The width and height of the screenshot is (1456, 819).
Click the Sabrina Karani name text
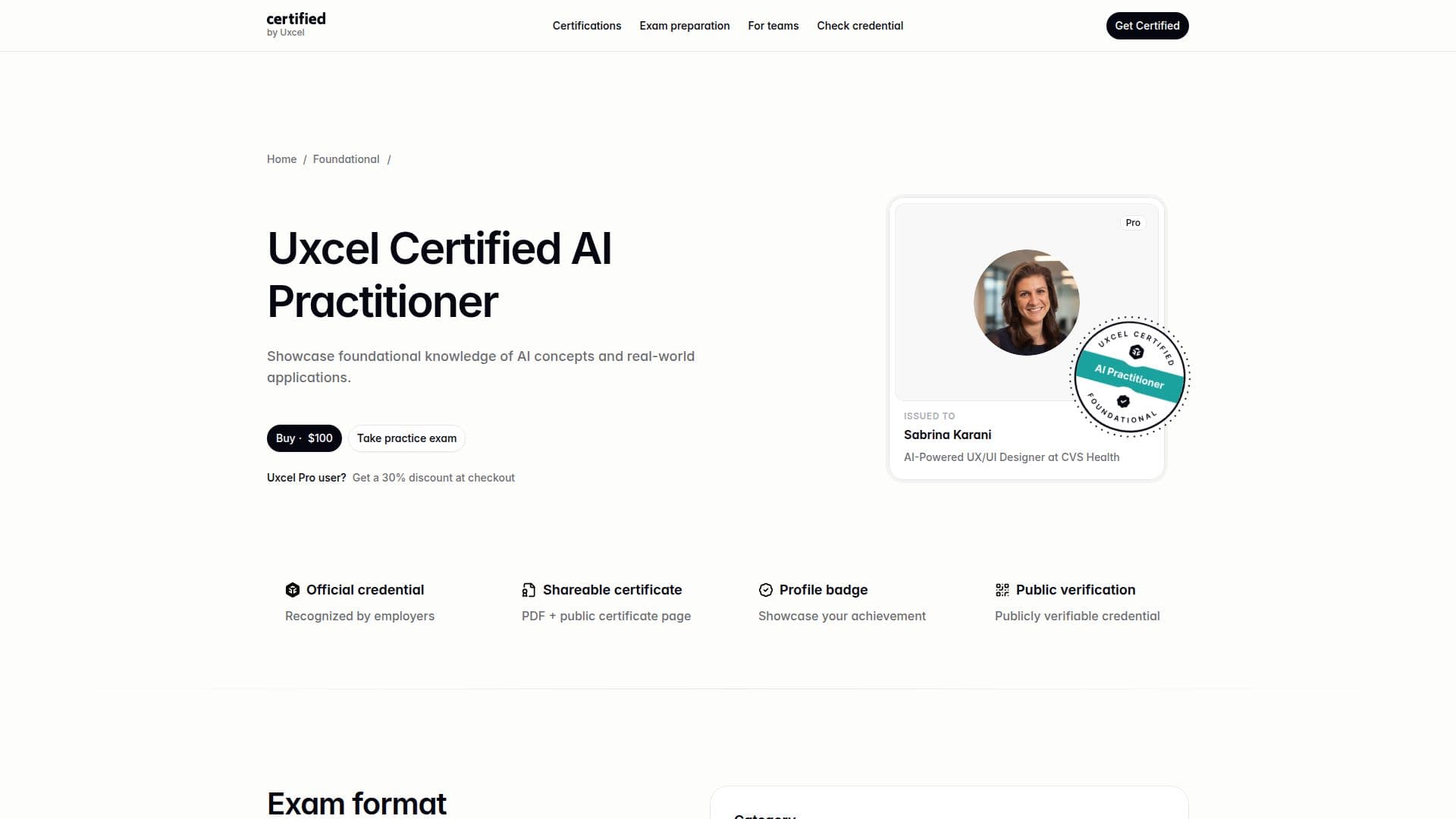[947, 435]
